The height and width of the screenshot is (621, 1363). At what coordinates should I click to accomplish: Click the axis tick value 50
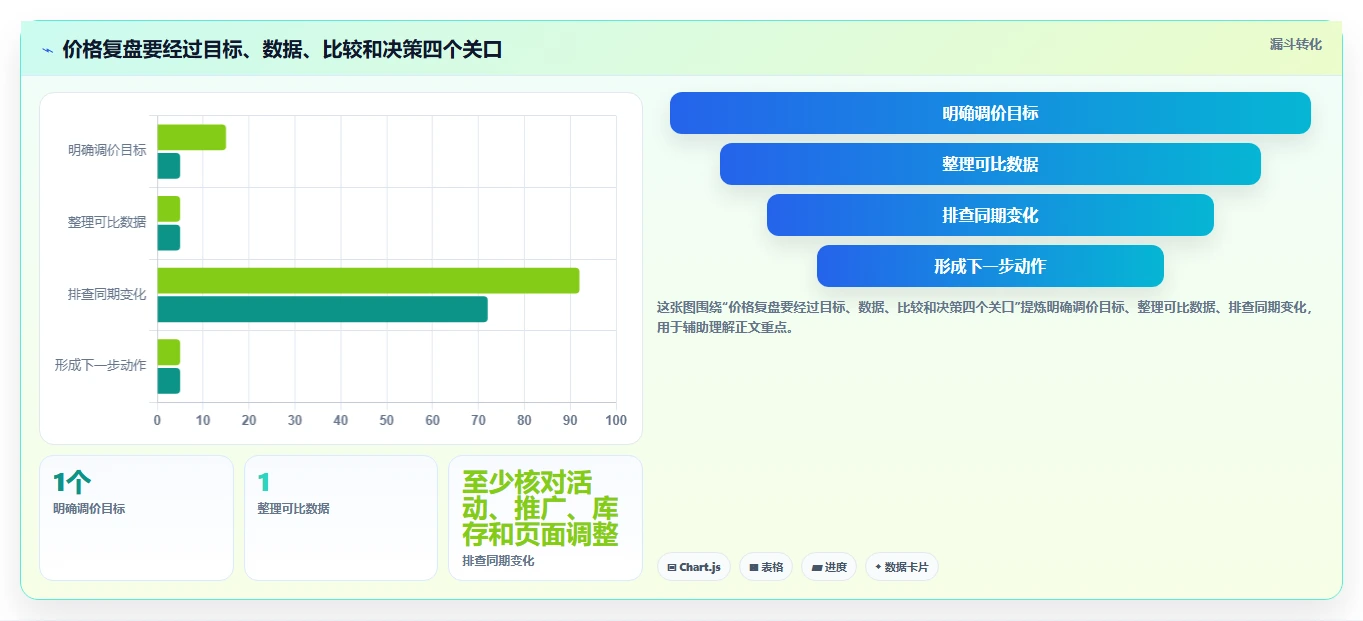[387, 420]
